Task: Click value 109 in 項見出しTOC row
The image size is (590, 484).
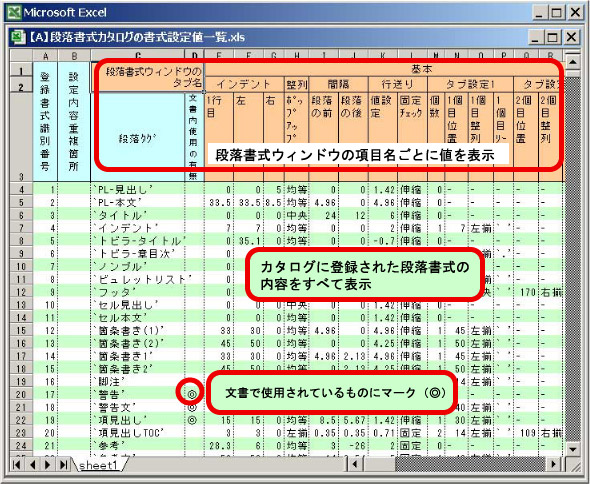Action: [528, 433]
